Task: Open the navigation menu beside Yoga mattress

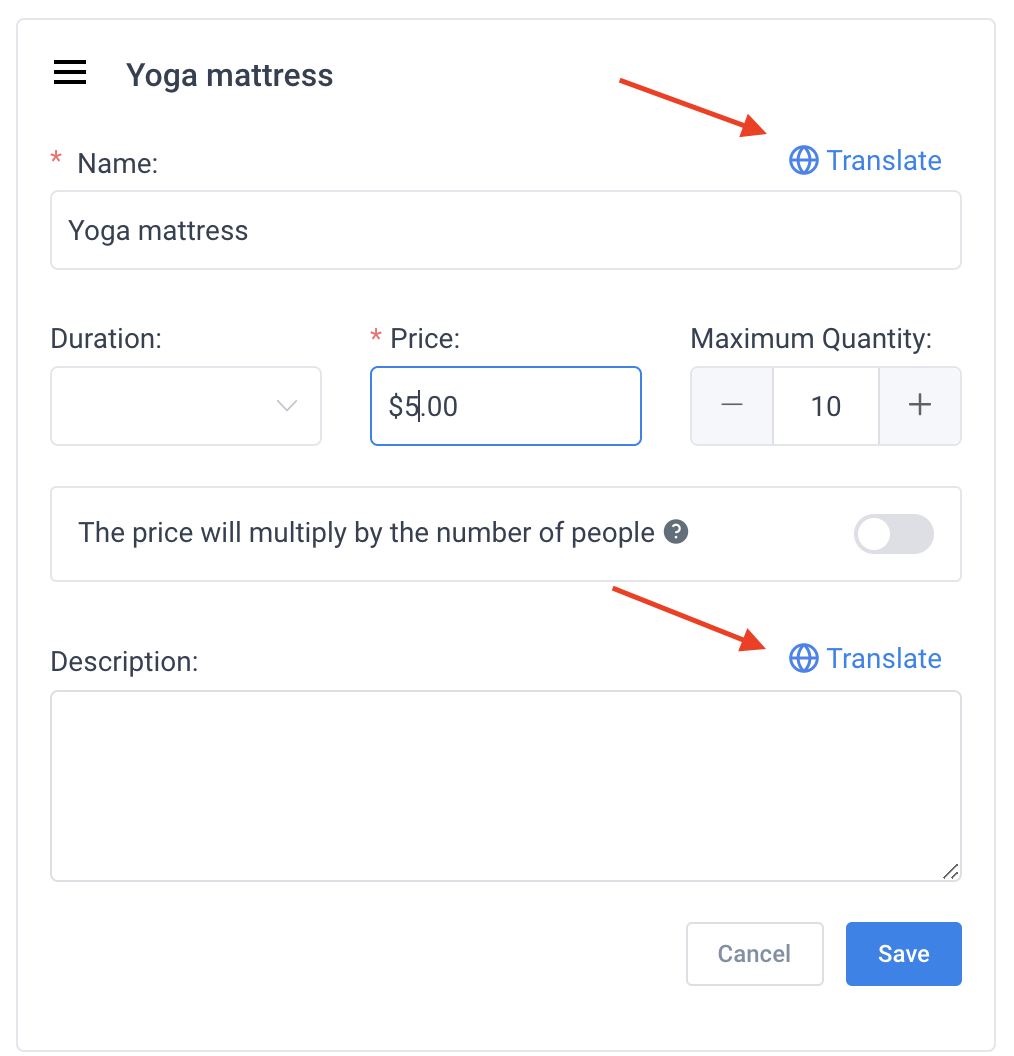Action: pyautogui.click(x=69, y=72)
